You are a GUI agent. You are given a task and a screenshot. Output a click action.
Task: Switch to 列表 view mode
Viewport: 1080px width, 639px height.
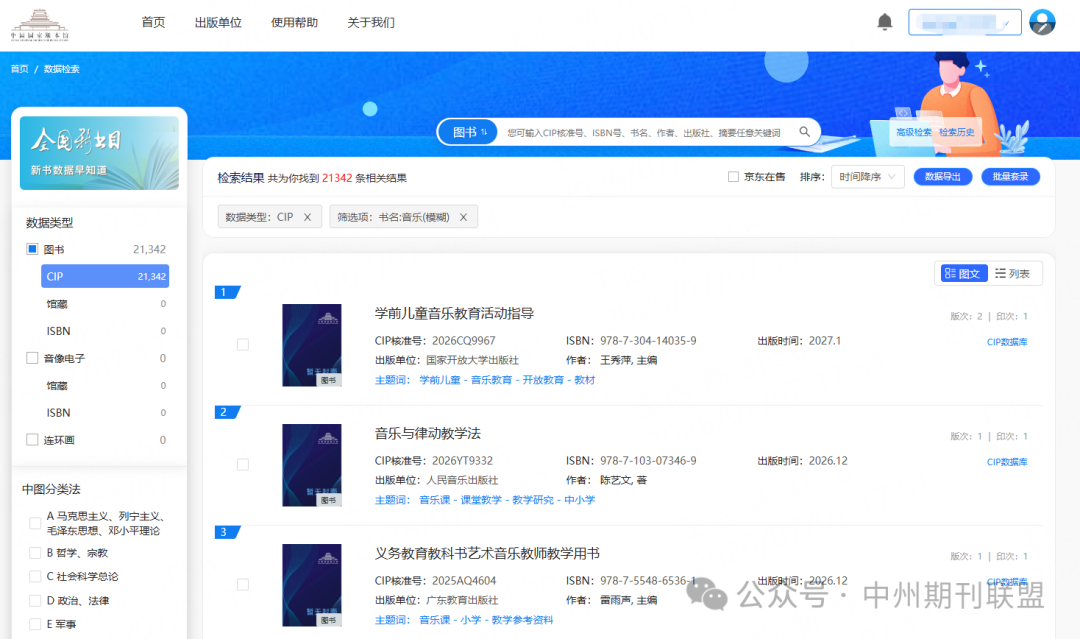click(x=1012, y=273)
